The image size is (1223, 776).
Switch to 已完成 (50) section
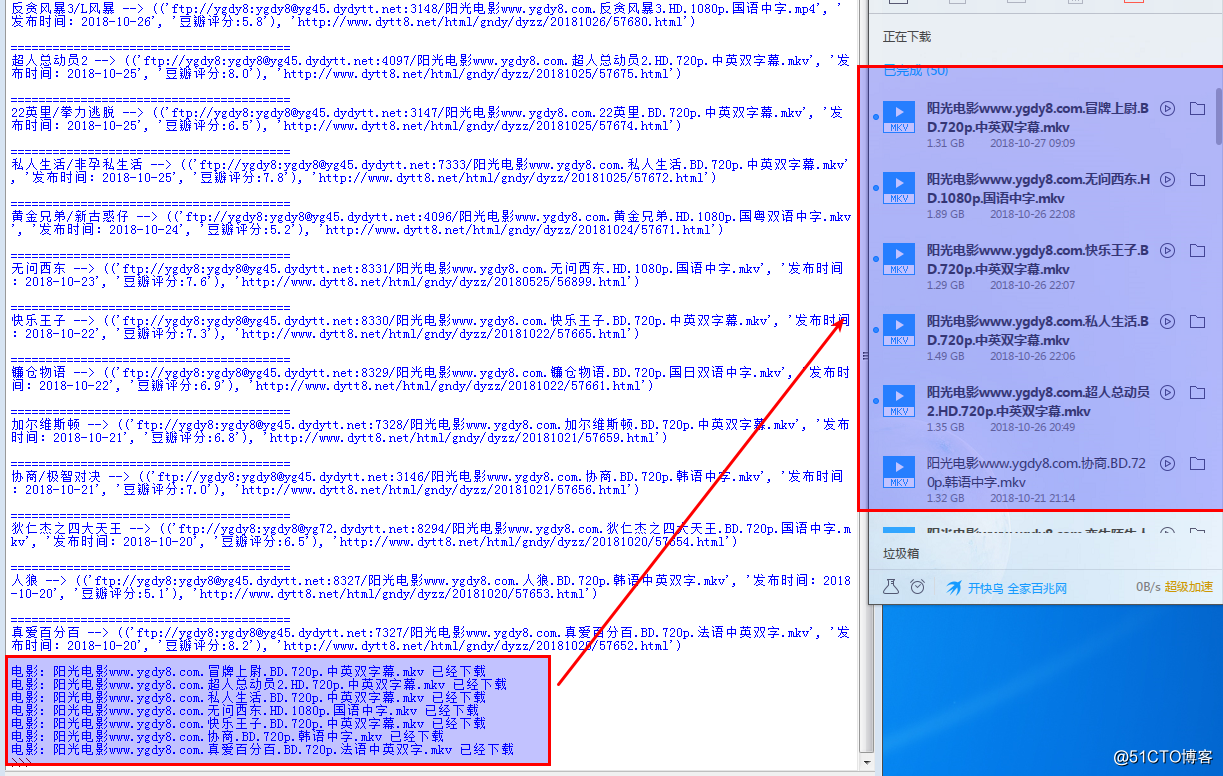coord(916,71)
